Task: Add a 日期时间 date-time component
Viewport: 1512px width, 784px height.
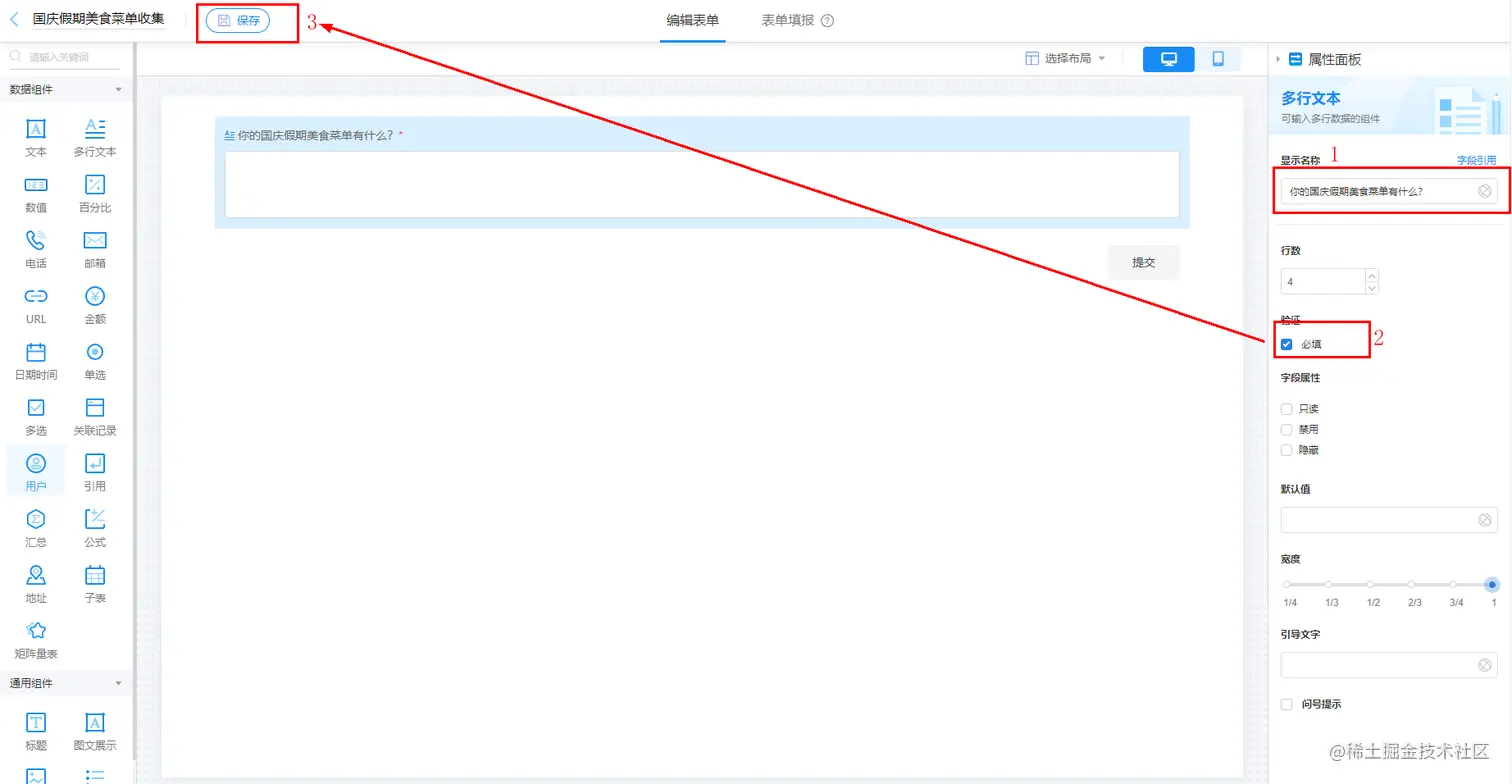Action: [36, 362]
